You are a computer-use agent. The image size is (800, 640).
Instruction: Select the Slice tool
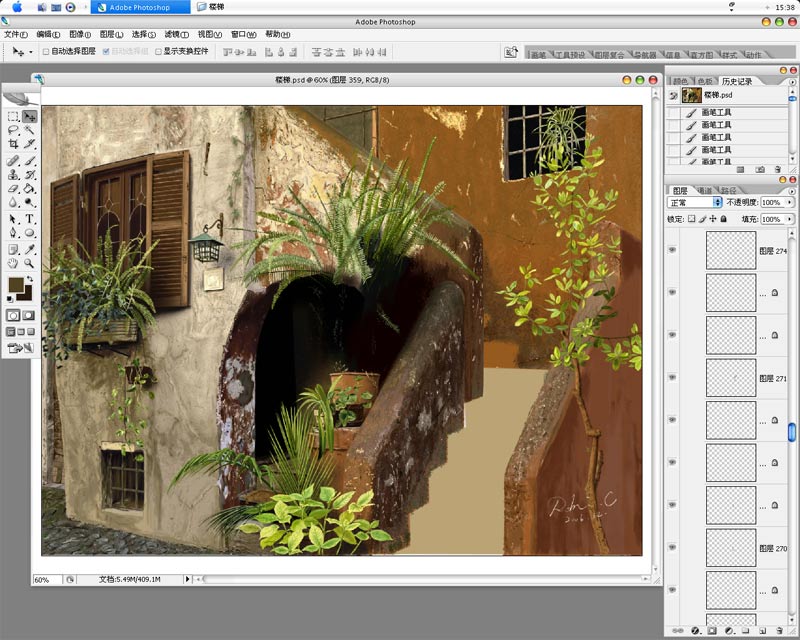pos(30,144)
